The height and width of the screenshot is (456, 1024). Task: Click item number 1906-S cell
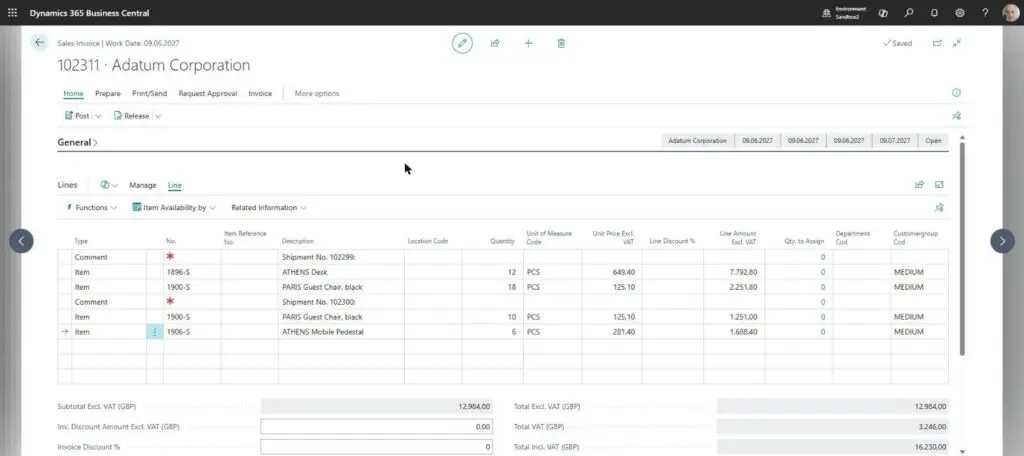[x=192, y=332]
